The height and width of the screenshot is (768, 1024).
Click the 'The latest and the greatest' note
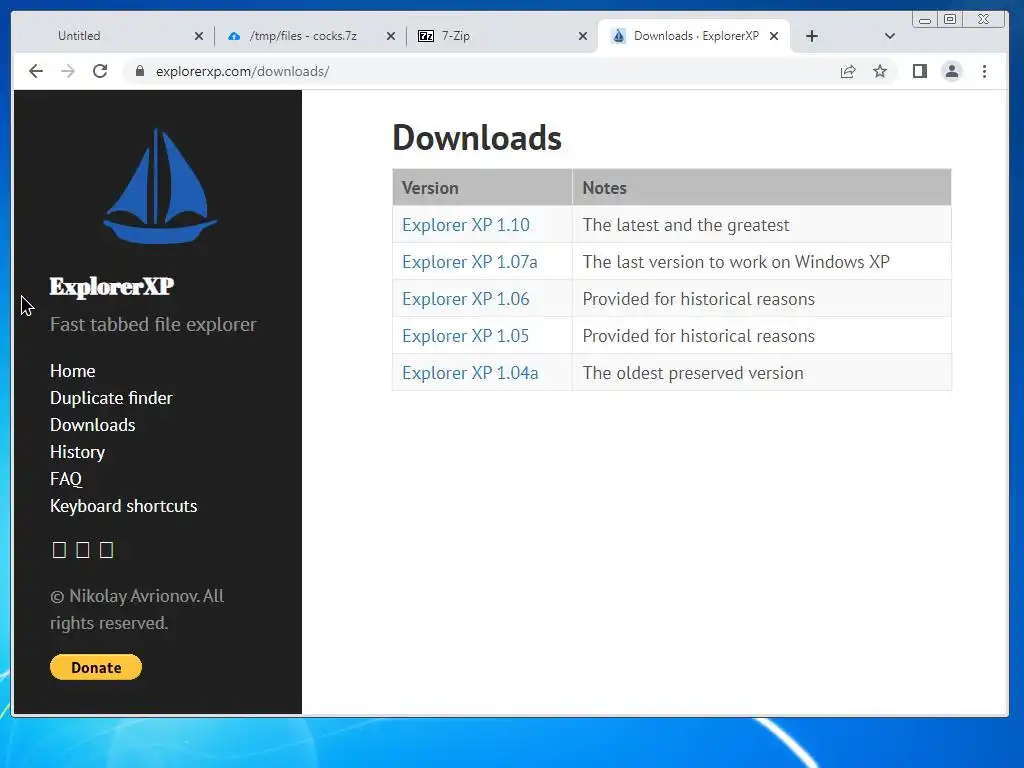point(686,225)
